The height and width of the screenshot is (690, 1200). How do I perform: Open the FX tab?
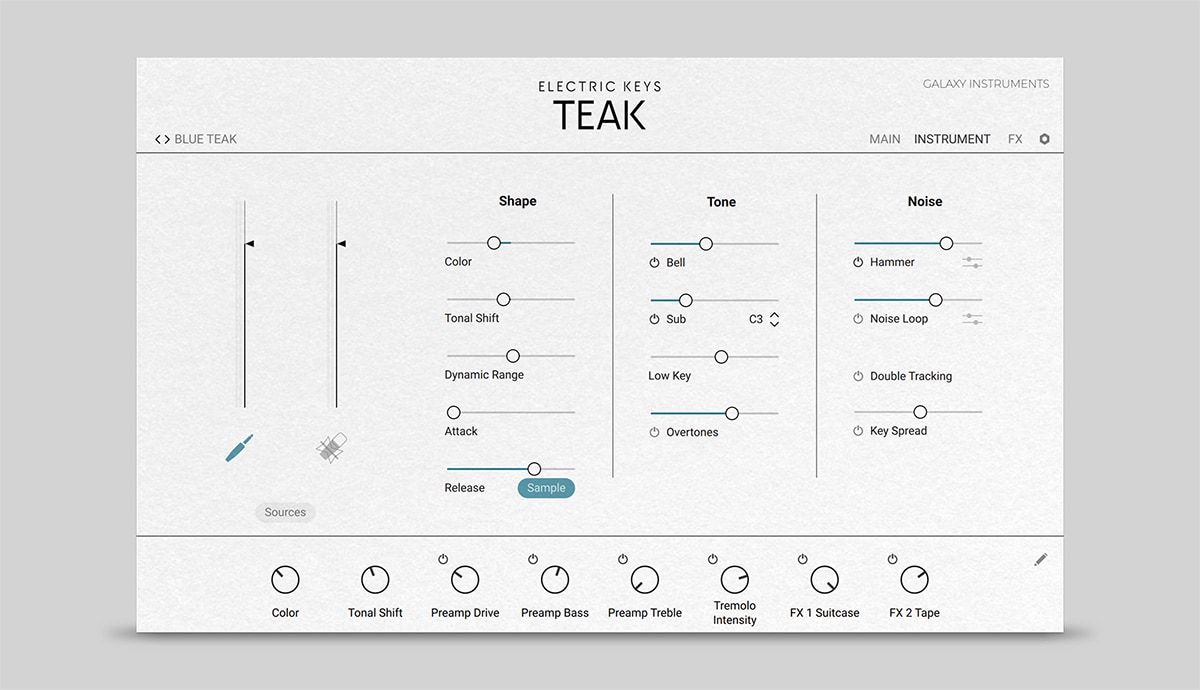tap(1015, 139)
